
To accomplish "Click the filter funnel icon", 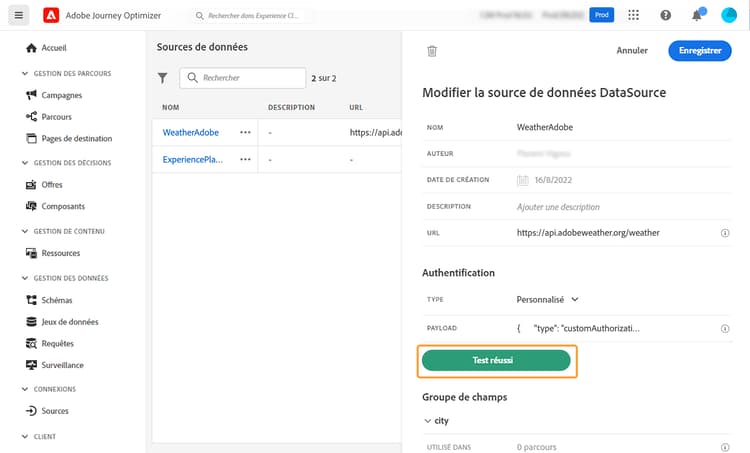I will coord(163,78).
